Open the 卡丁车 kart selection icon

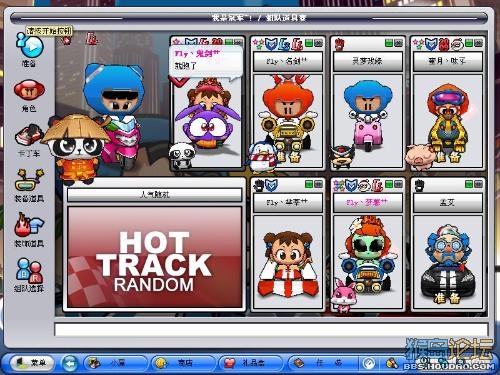[29, 136]
